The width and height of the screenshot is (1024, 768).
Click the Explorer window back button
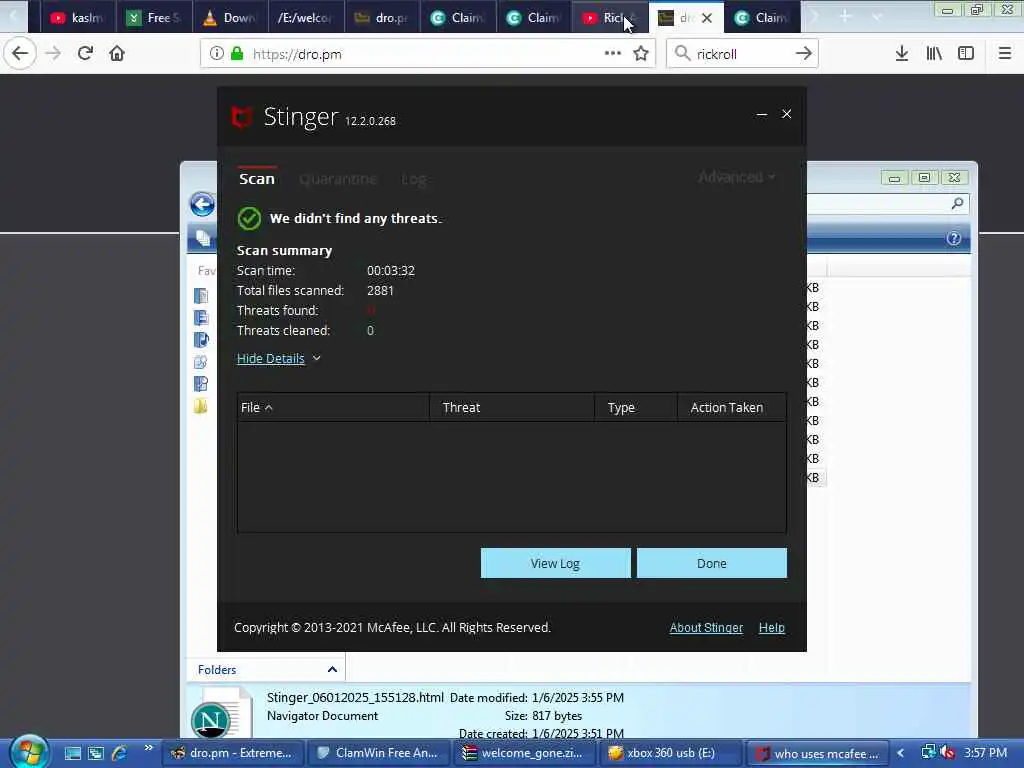coord(202,204)
